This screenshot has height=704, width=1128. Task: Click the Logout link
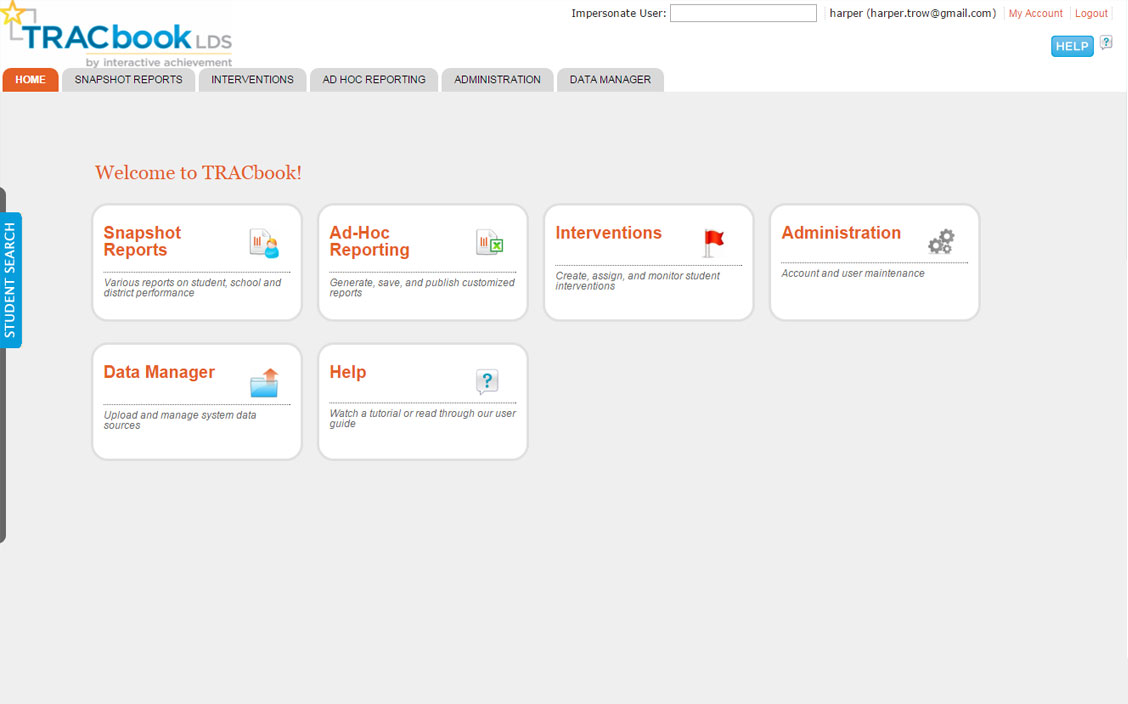[x=1091, y=13]
